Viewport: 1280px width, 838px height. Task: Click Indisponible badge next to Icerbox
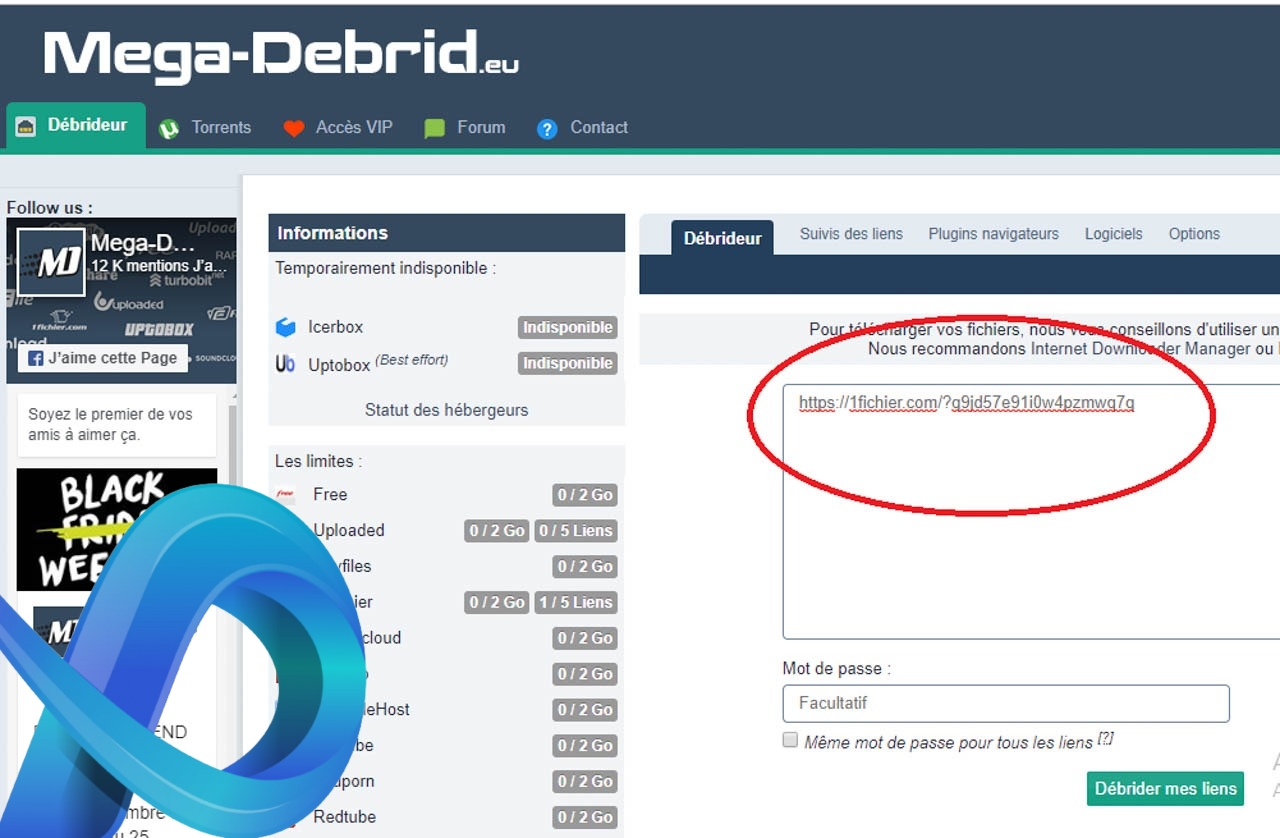pyautogui.click(x=567, y=327)
